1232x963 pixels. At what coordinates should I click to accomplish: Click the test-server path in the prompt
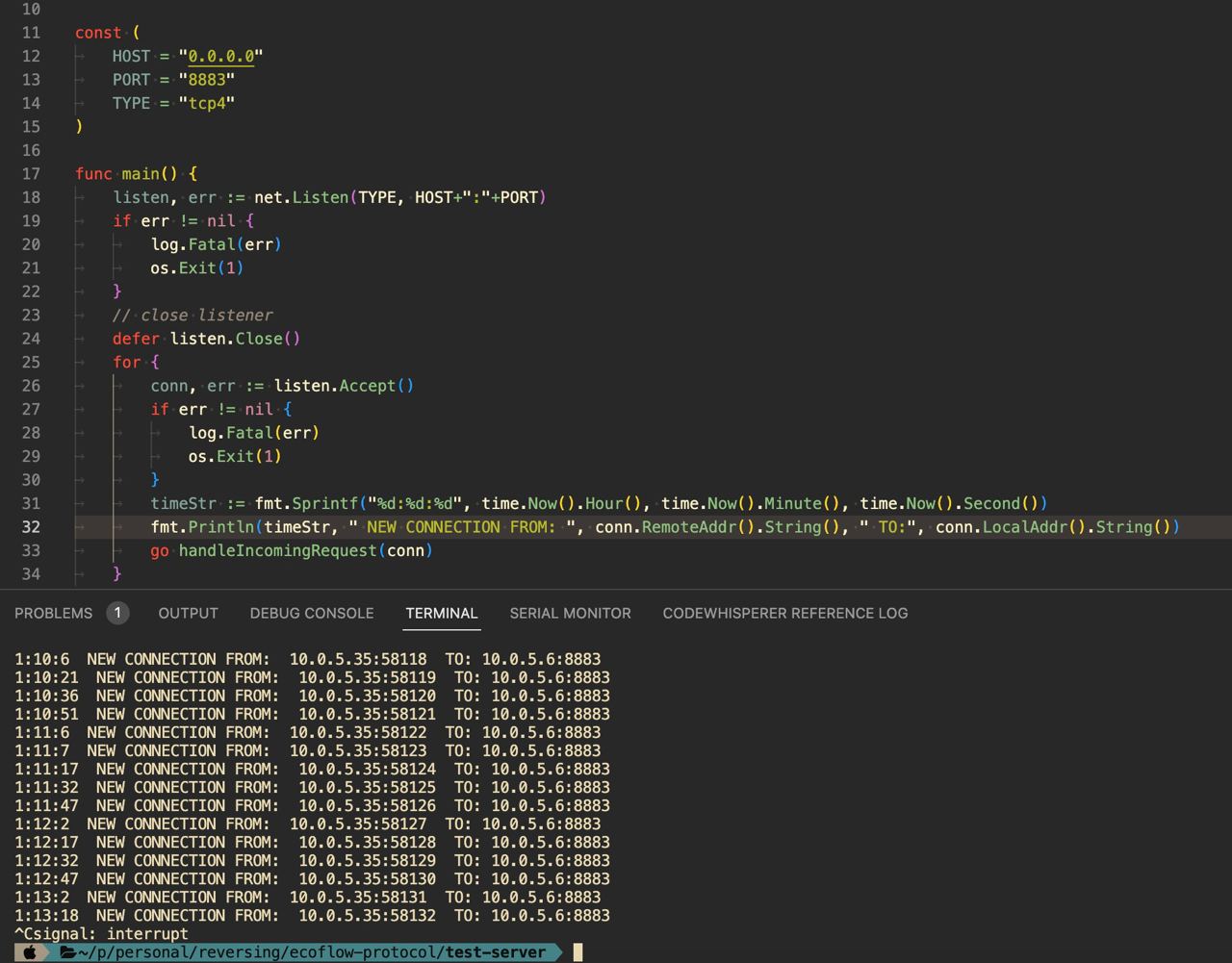point(496,952)
